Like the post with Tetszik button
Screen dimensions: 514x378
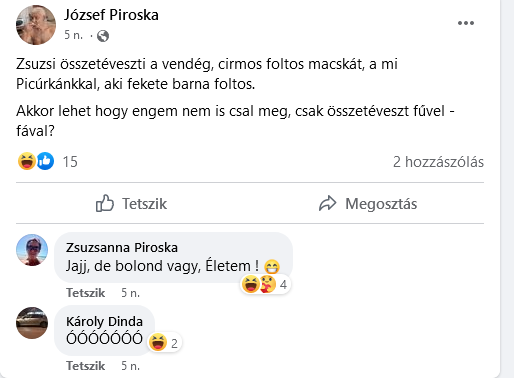pyautogui.click(x=131, y=203)
